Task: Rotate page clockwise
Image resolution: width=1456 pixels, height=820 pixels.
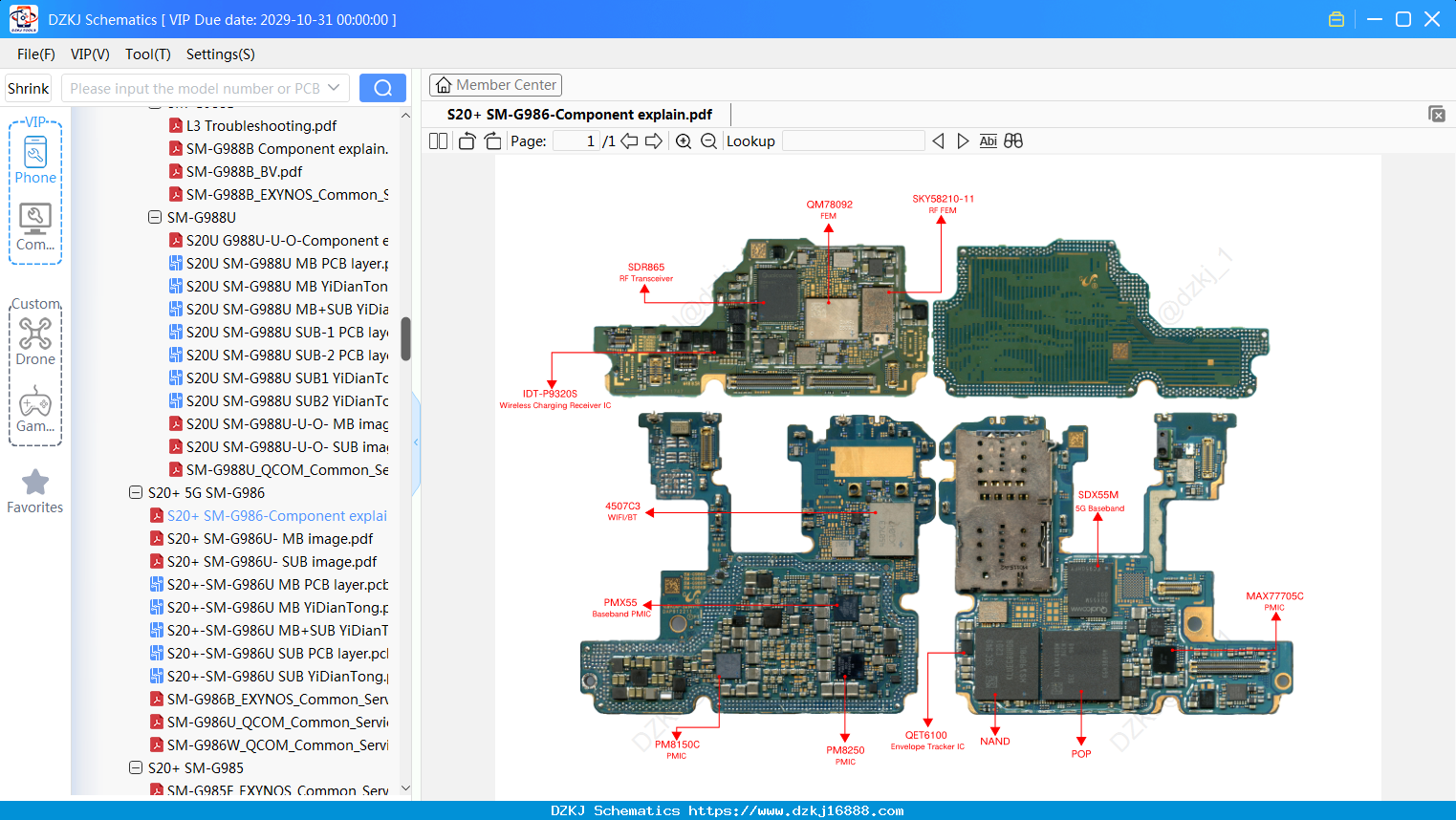Action: [492, 141]
